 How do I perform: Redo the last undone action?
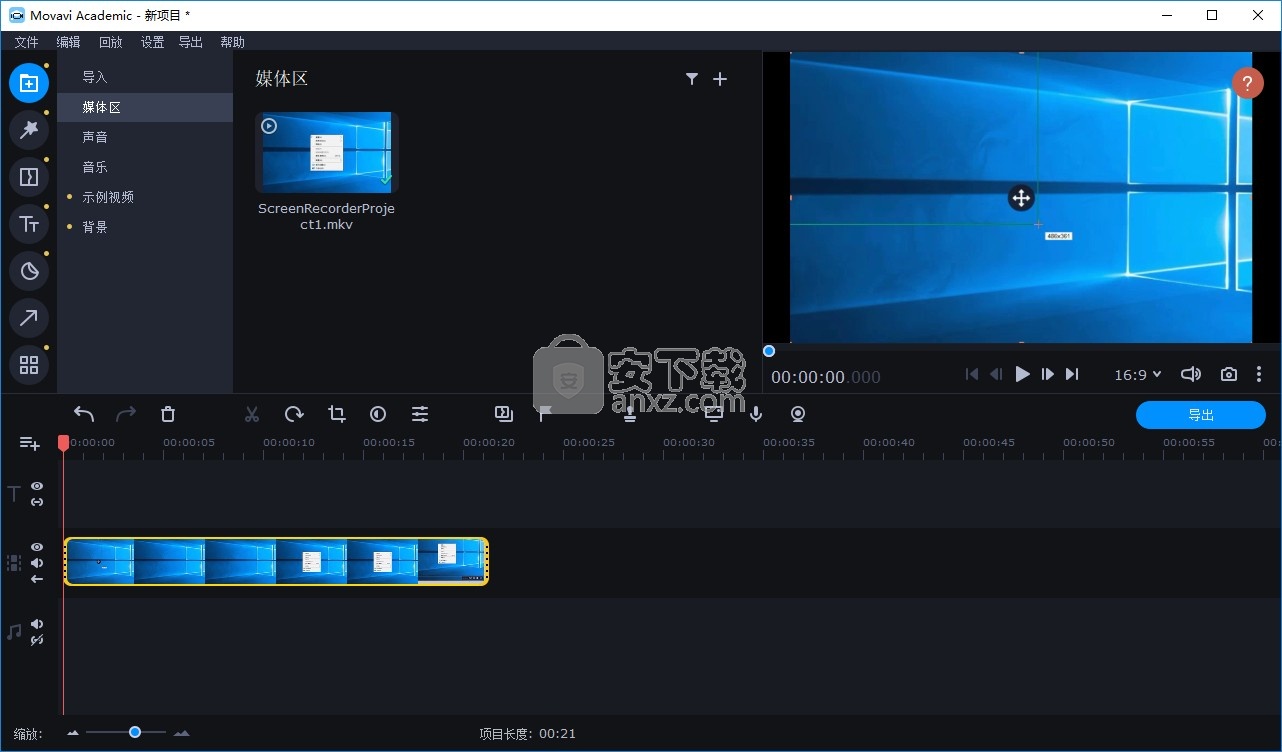point(126,414)
